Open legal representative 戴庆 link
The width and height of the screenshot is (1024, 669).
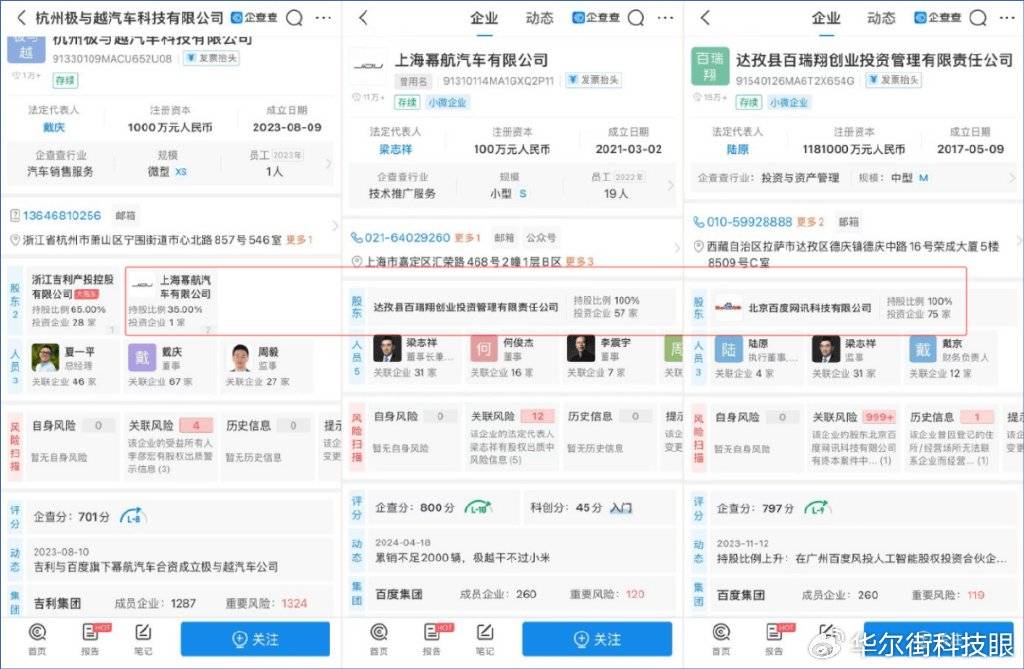pyautogui.click(x=54, y=127)
